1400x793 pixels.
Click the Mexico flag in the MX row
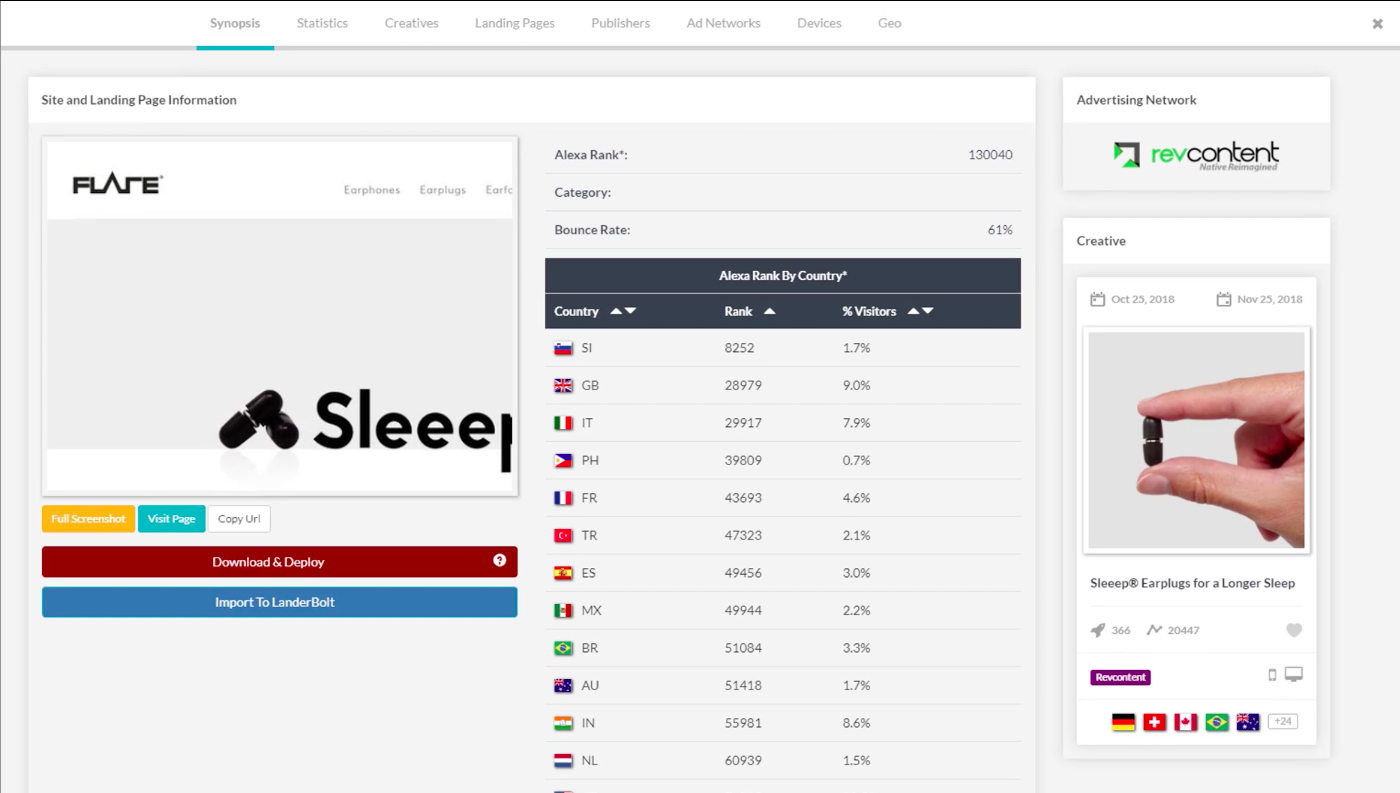click(x=563, y=611)
